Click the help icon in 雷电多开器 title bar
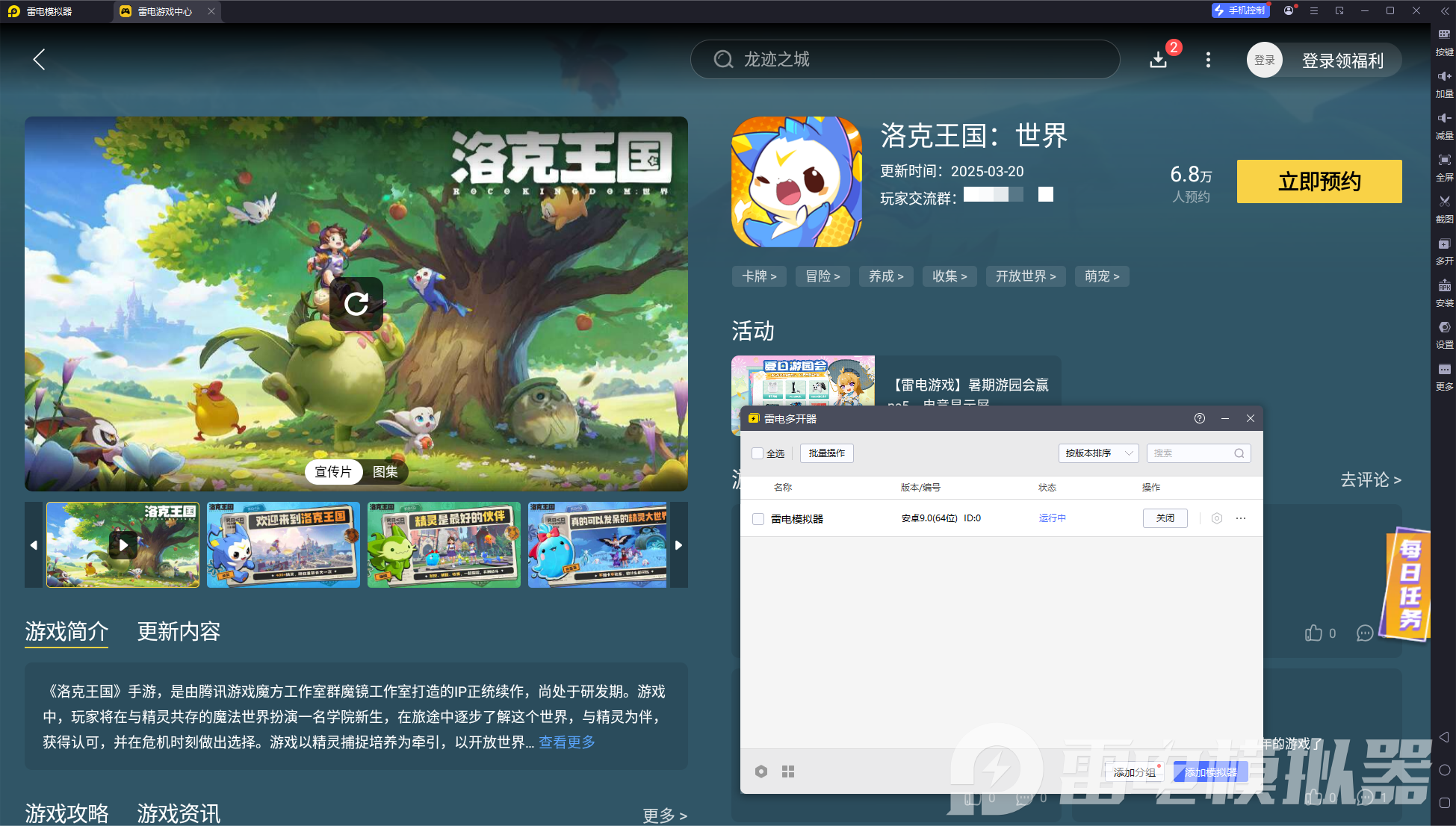This screenshot has height=826, width=1456. 1200,418
